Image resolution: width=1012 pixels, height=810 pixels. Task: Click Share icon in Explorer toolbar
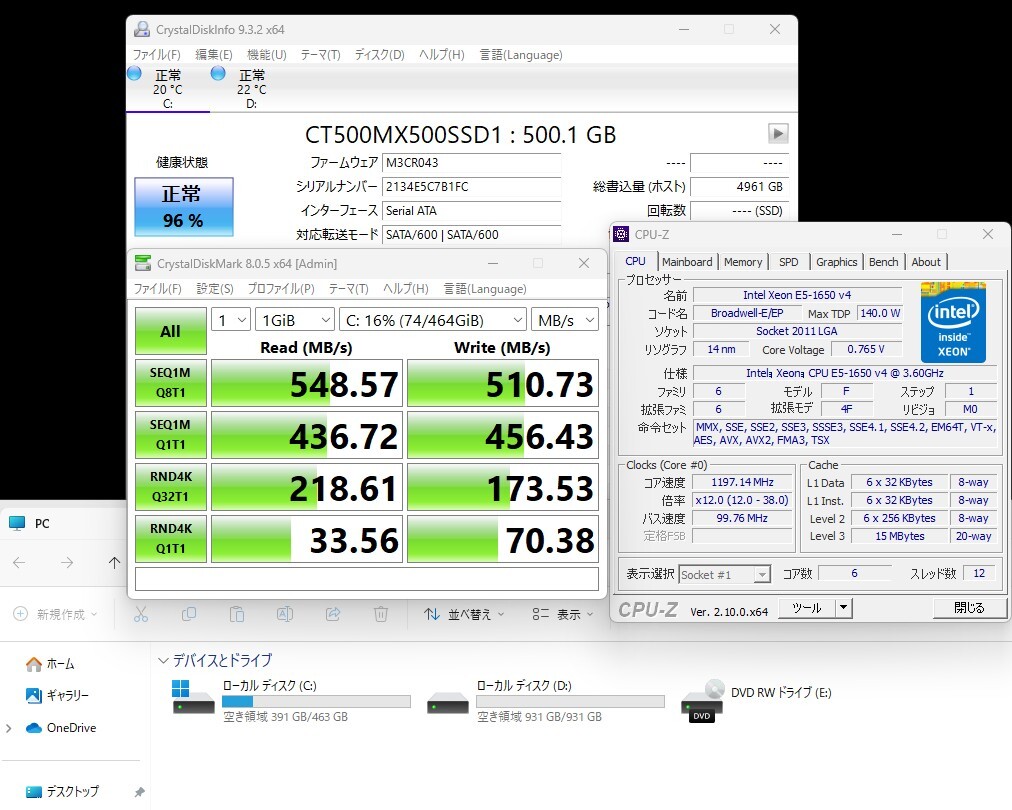[x=333, y=614]
